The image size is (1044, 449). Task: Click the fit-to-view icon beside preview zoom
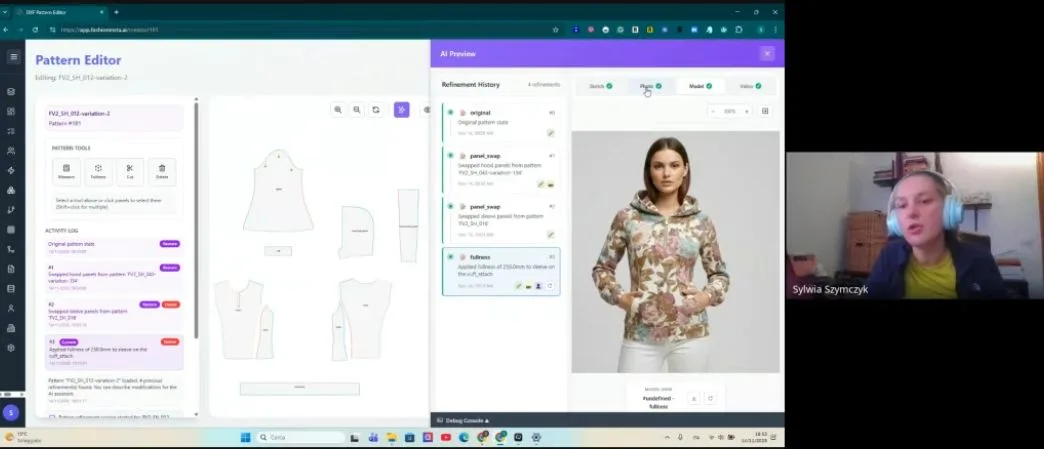coord(765,111)
